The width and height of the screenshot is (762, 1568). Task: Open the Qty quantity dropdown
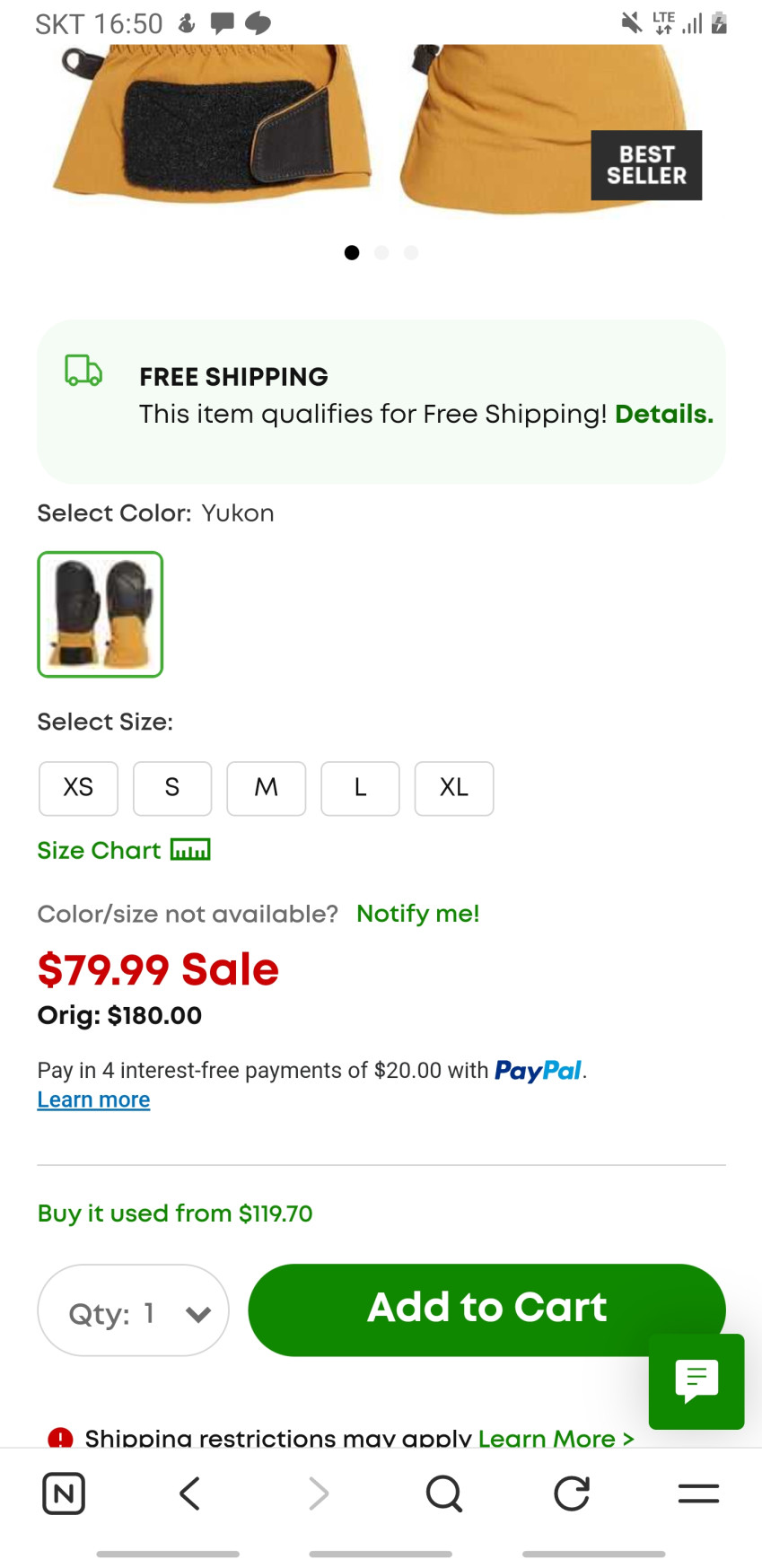[133, 1310]
